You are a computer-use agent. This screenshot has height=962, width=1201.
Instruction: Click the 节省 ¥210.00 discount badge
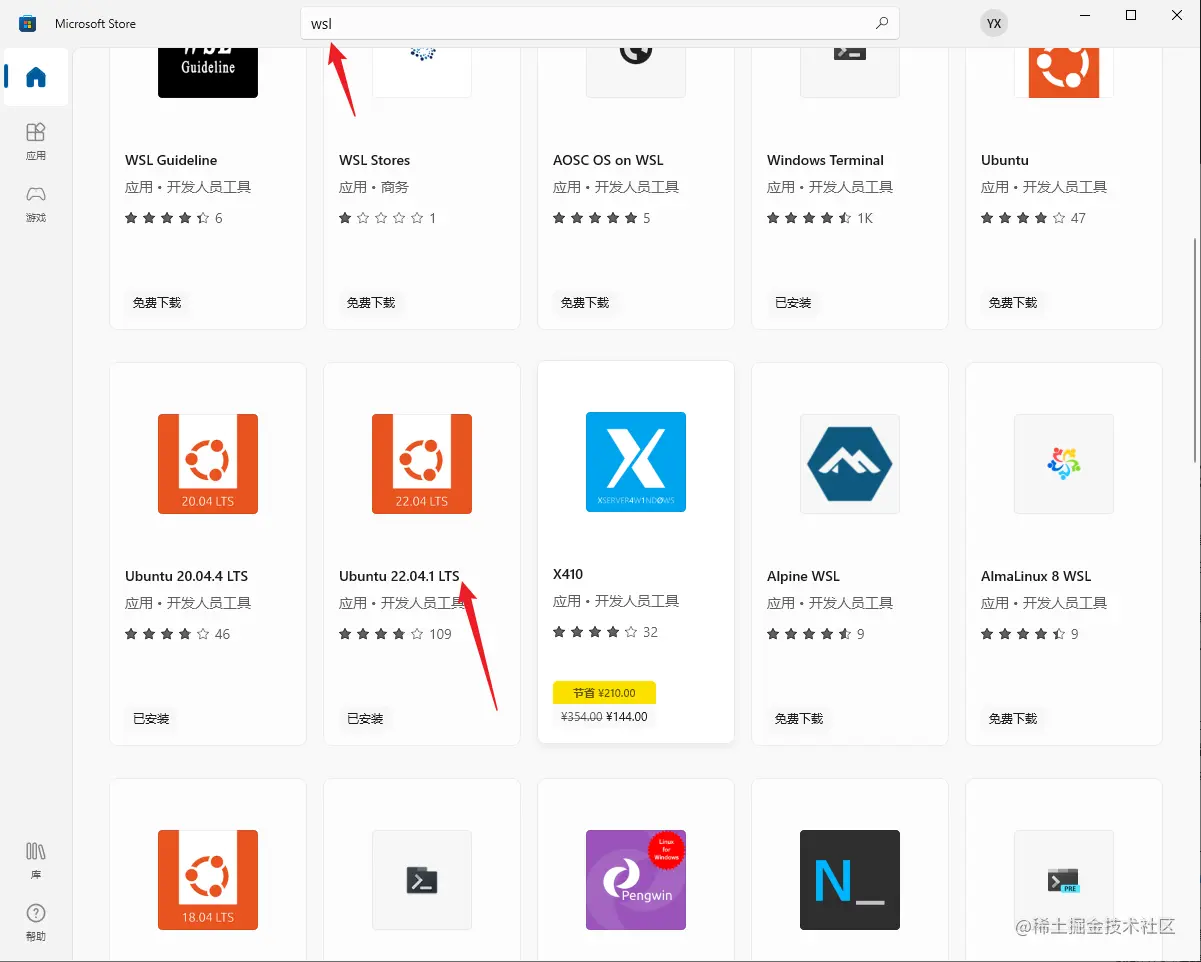click(x=604, y=693)
